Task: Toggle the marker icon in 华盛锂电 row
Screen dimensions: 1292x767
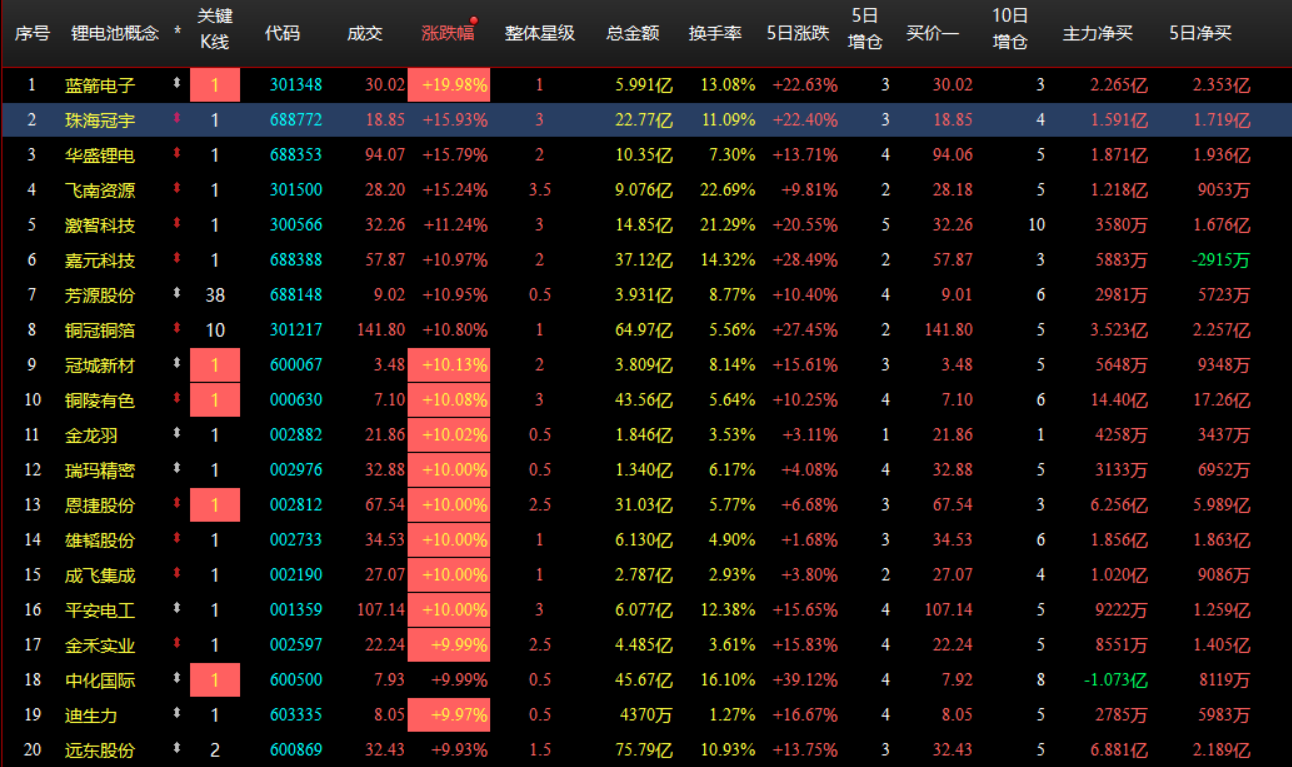Action: pyautogui.click(x=177, y=154)
